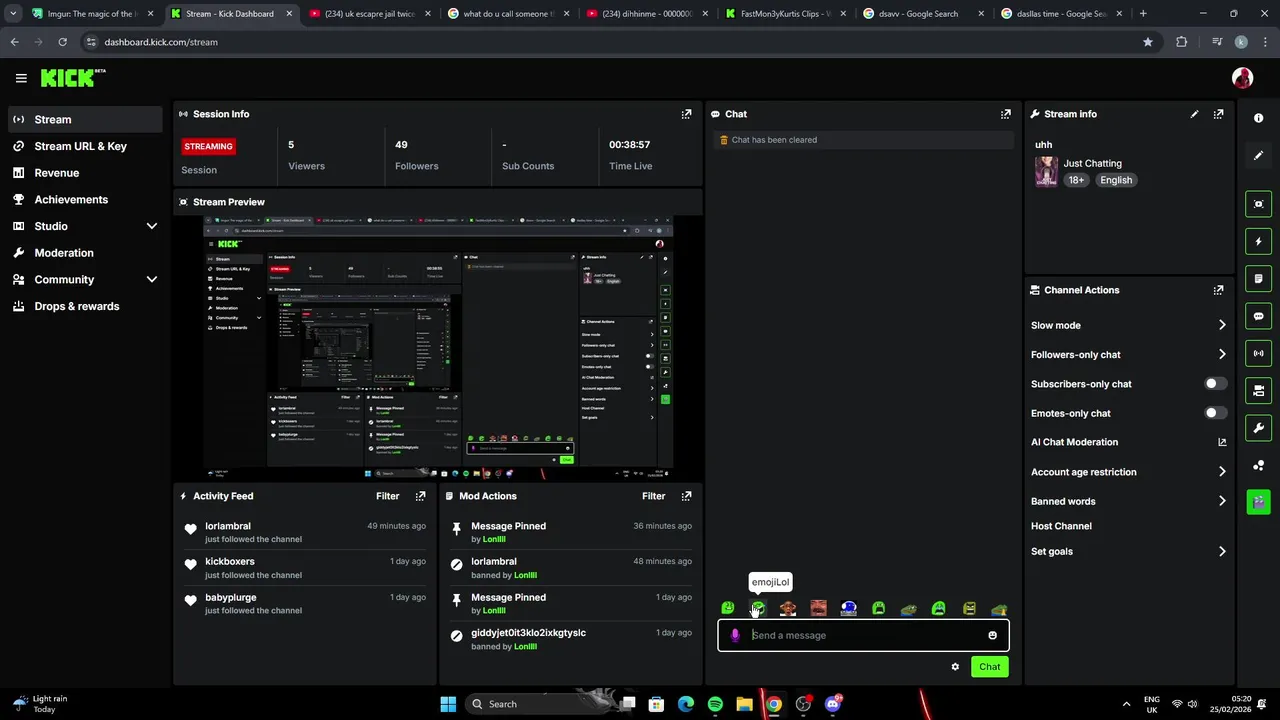
Task: Open AI Chat Moderation external link
Action: point(1222,442)
